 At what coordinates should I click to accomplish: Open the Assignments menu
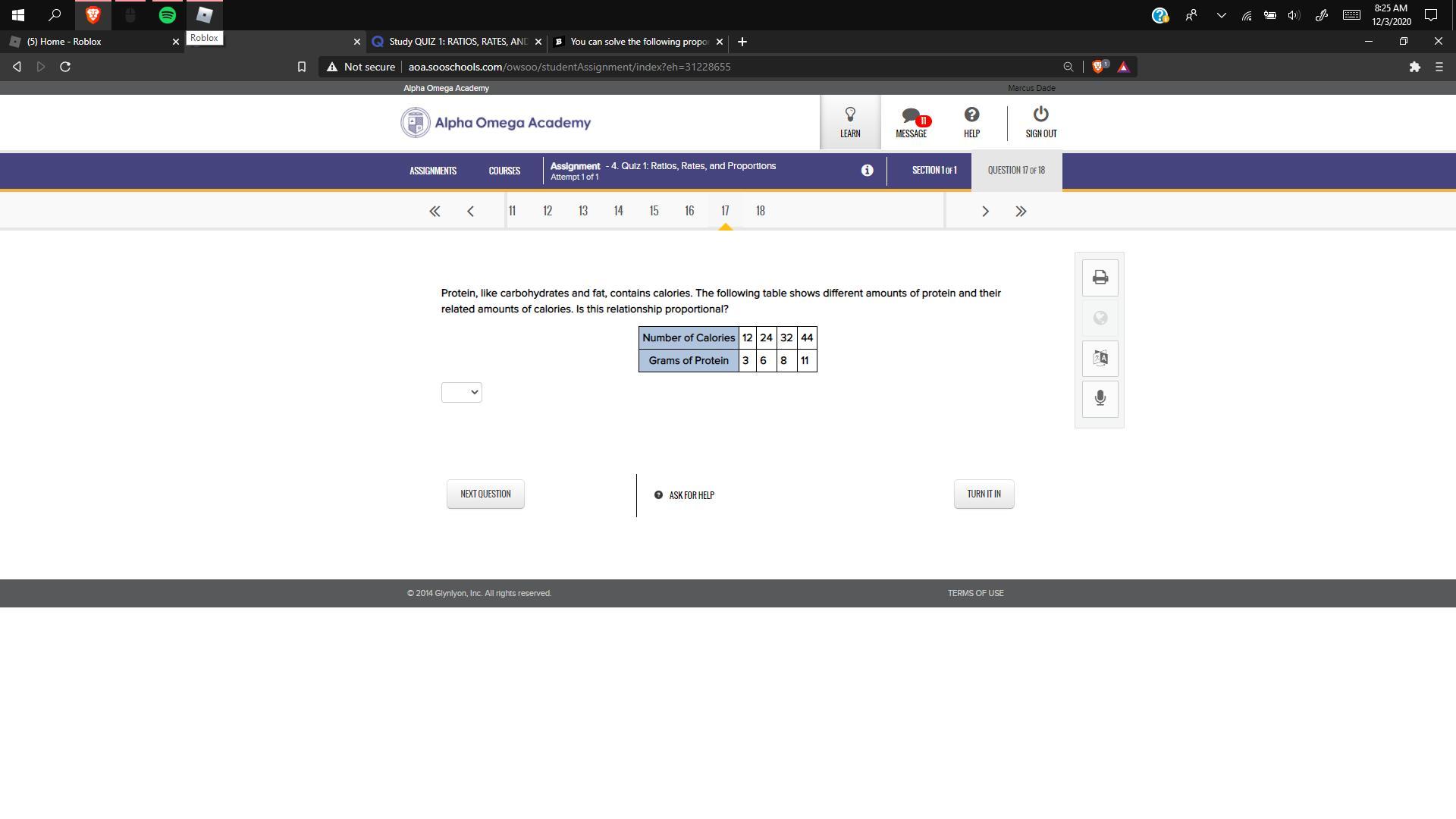pos(433,171)
